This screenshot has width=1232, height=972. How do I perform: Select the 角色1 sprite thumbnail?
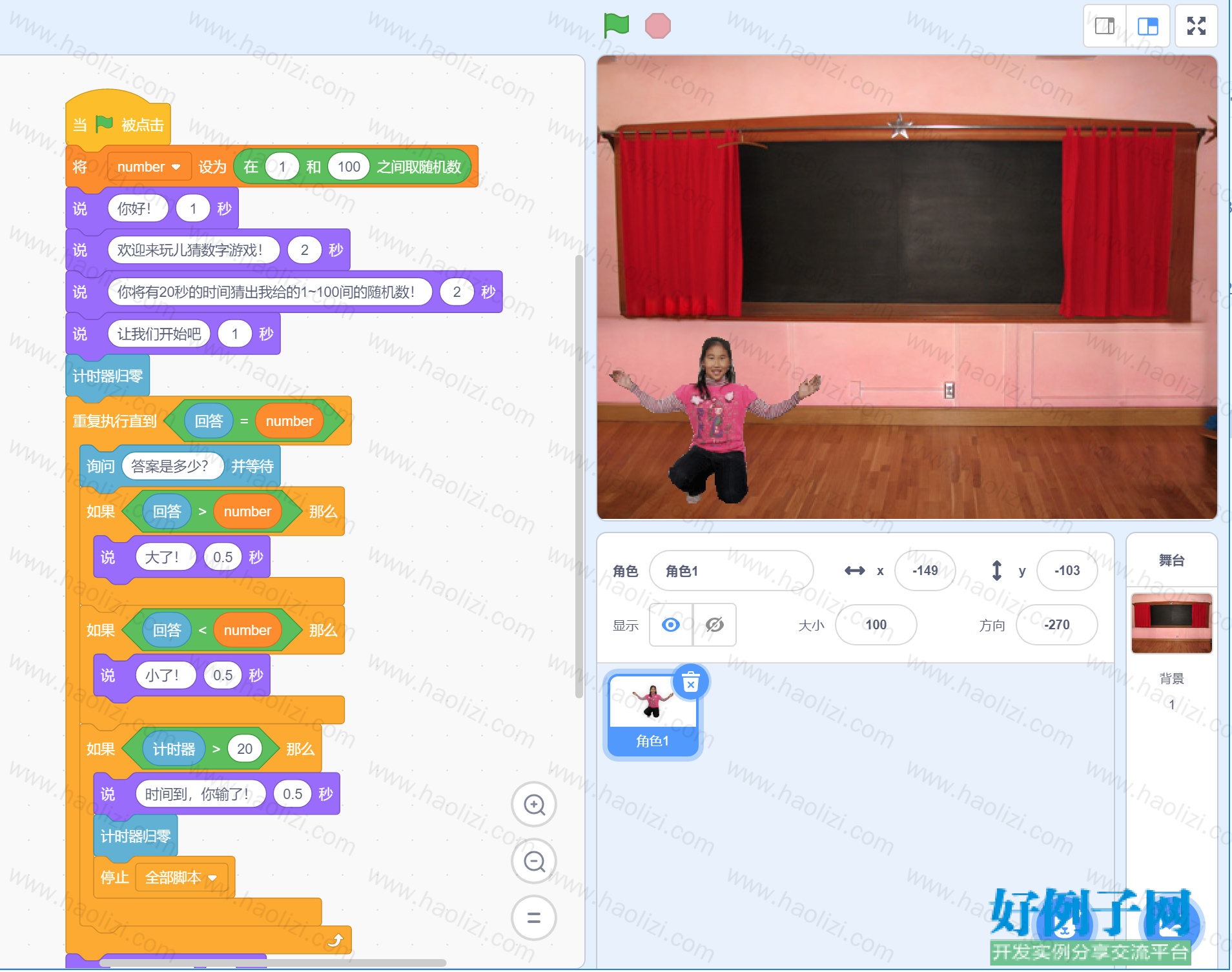(652, 715)
